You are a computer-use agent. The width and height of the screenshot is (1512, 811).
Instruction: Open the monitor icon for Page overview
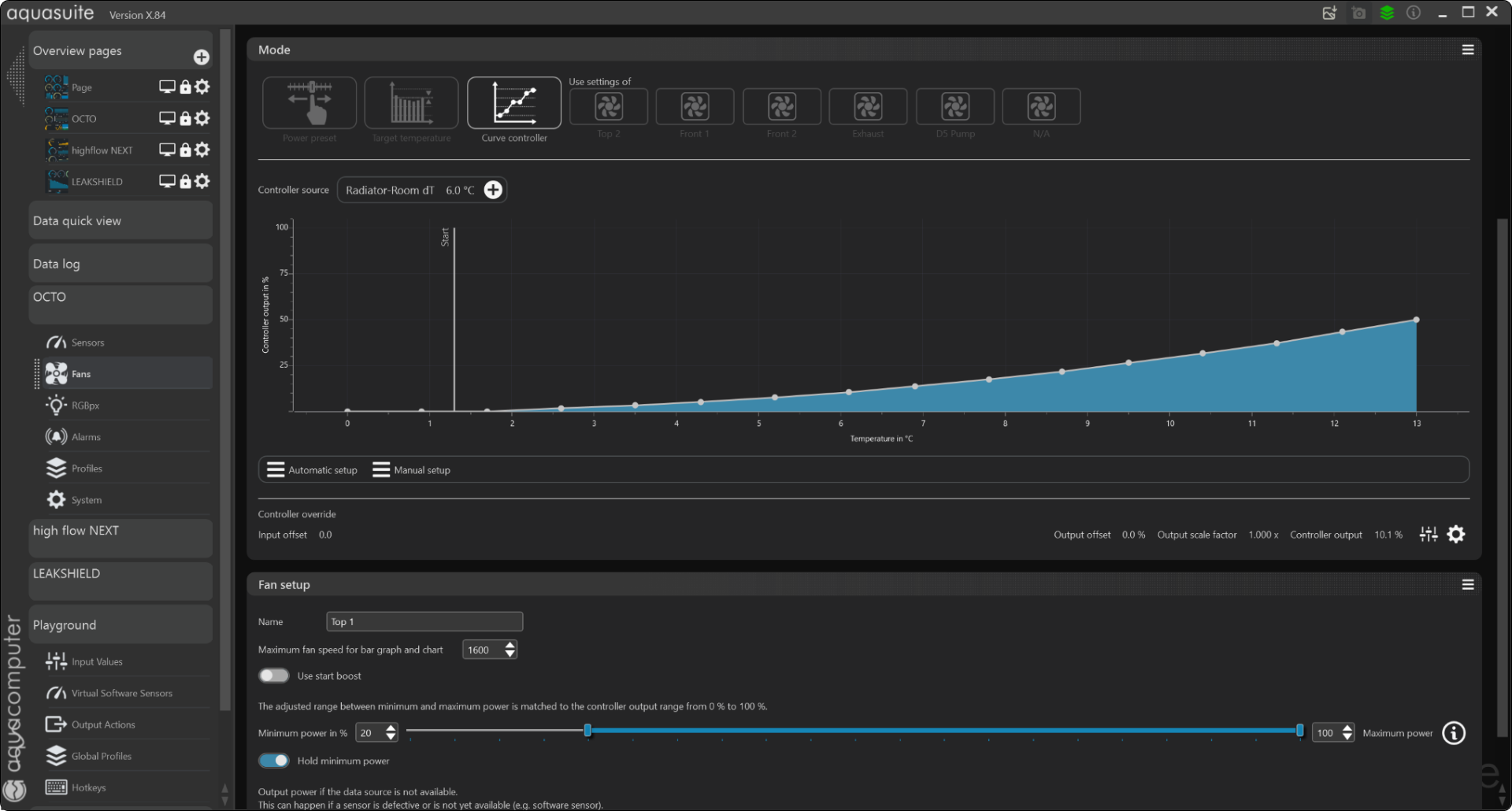point(167,87)
